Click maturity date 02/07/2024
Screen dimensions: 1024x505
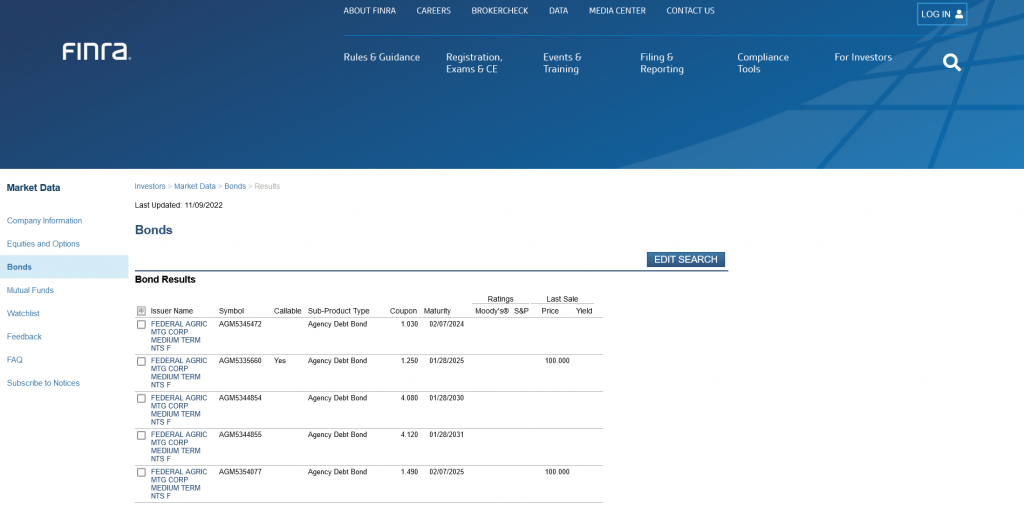[x=447, y=324]
